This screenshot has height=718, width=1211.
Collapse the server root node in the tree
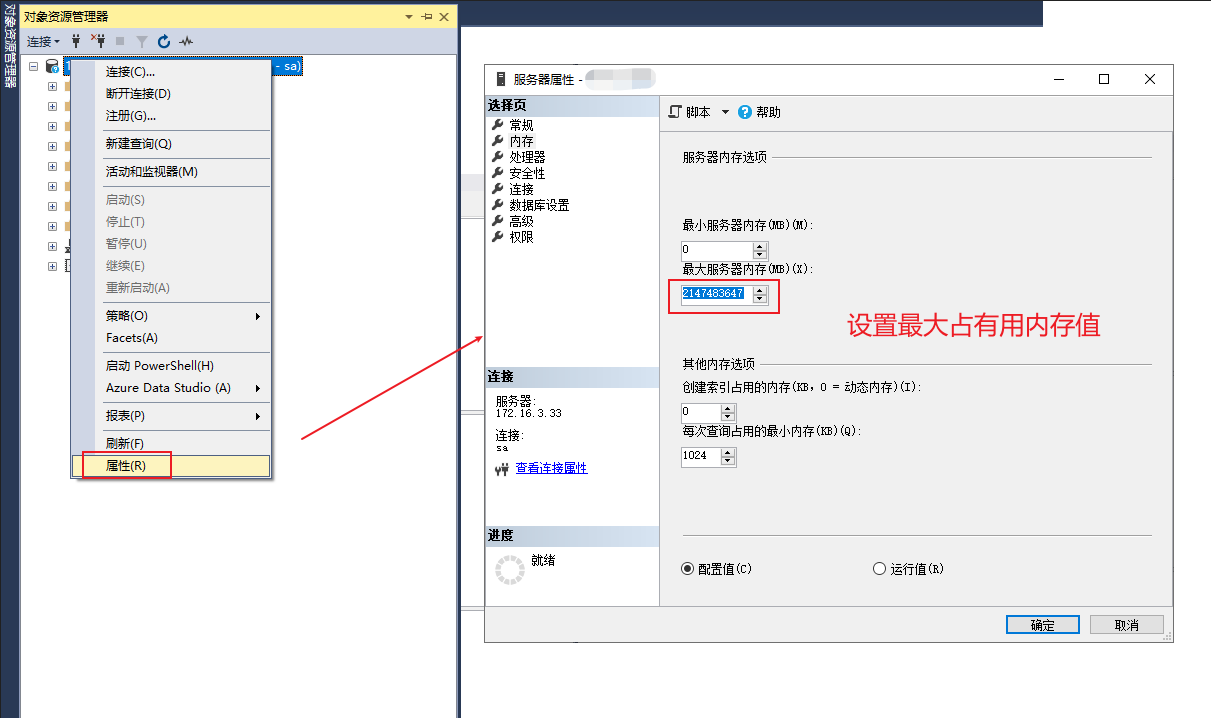[34, 66]
